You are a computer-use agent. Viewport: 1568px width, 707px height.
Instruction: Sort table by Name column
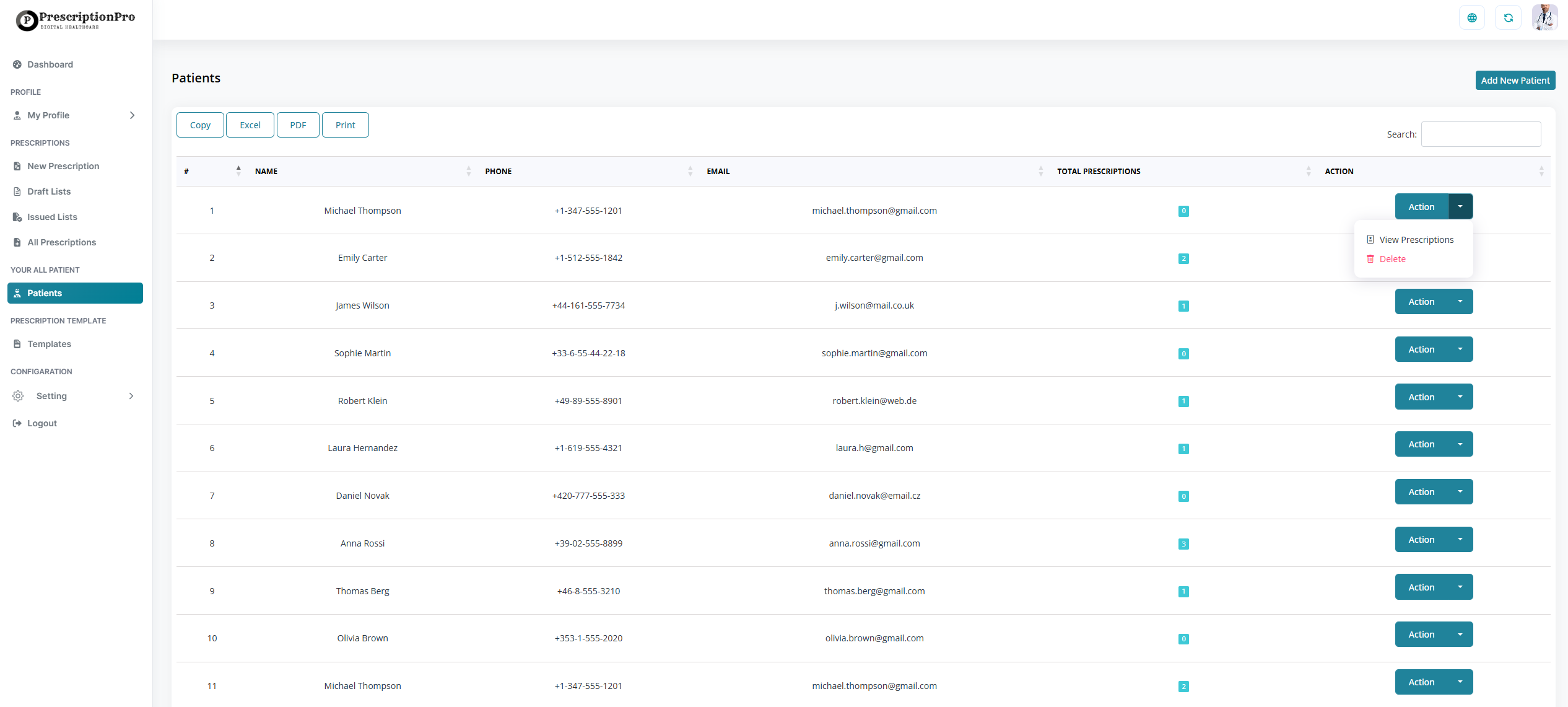(266, 172)
